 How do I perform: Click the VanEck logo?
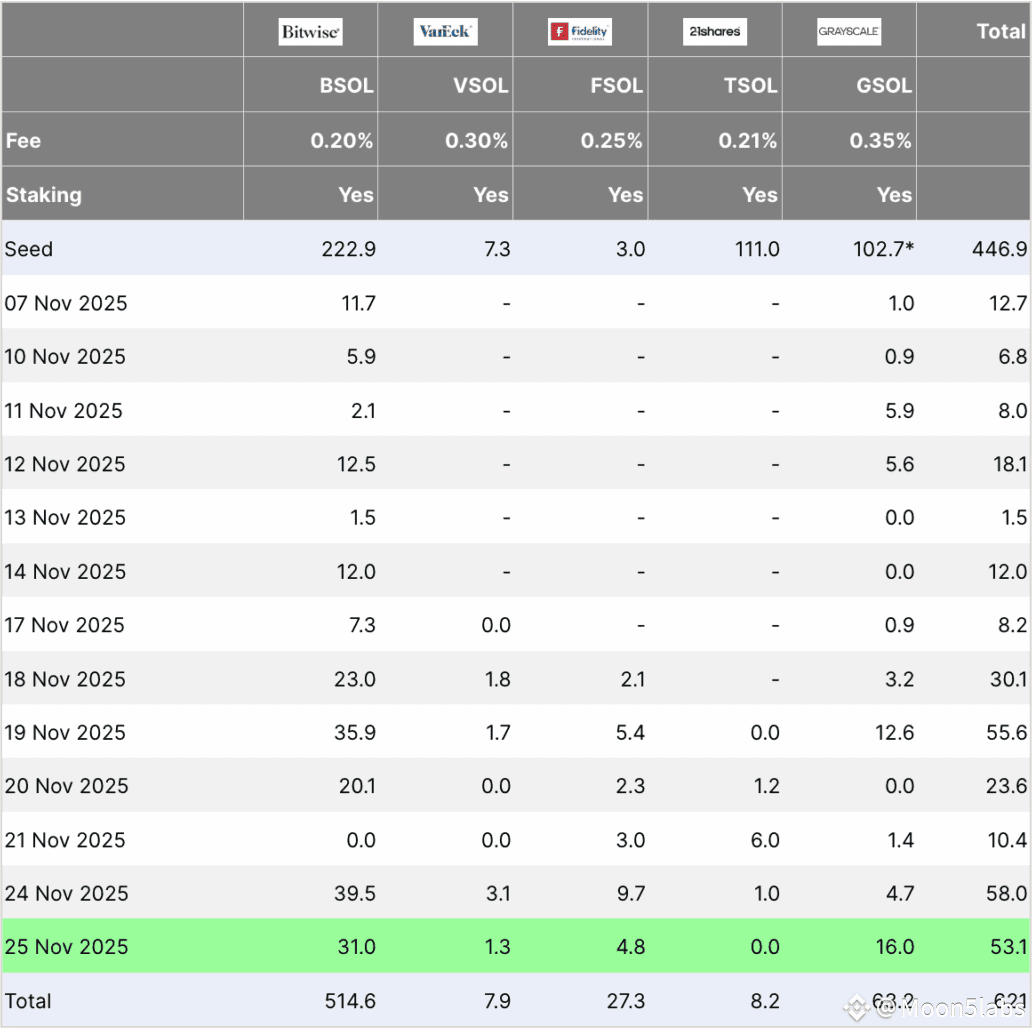(x=445, y=31)
